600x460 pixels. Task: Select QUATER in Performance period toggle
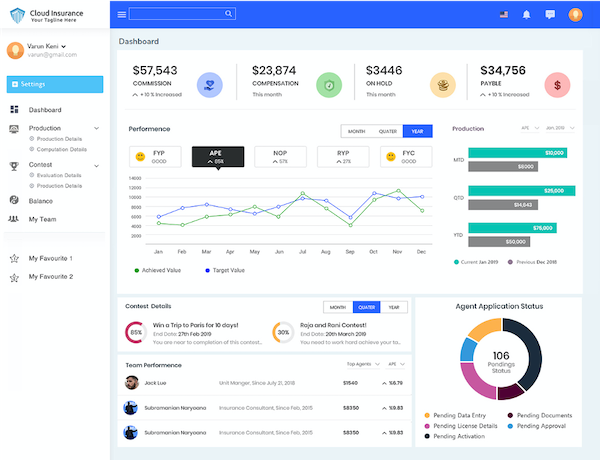coord(386,131)
